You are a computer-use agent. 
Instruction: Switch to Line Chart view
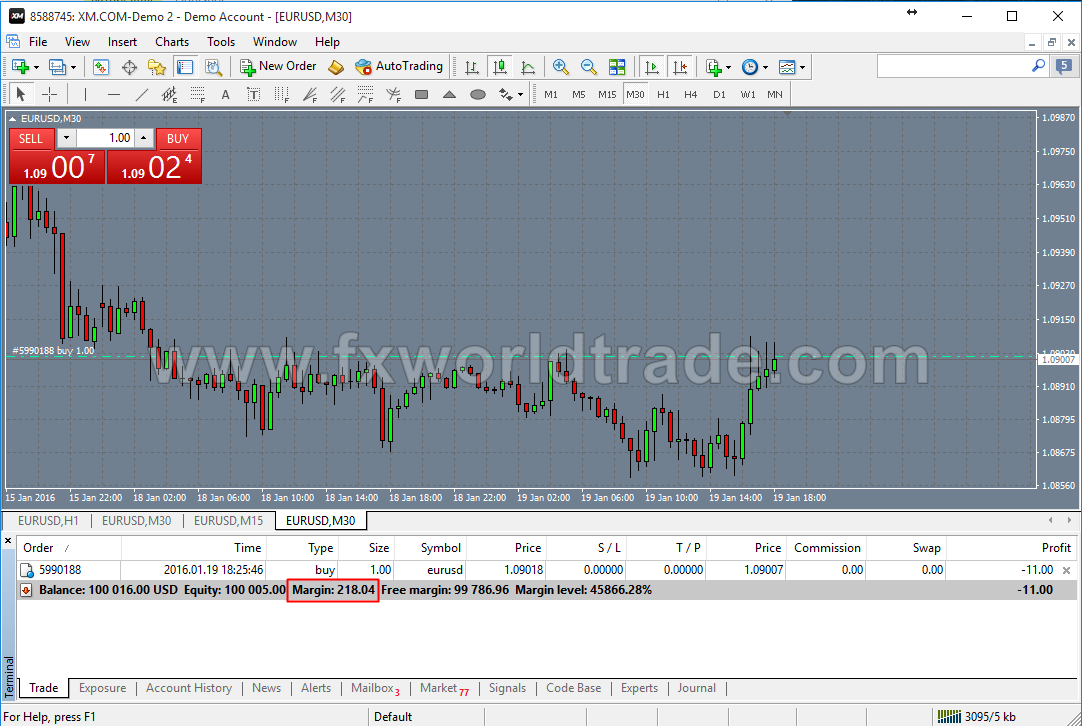[x=528, y=67]
